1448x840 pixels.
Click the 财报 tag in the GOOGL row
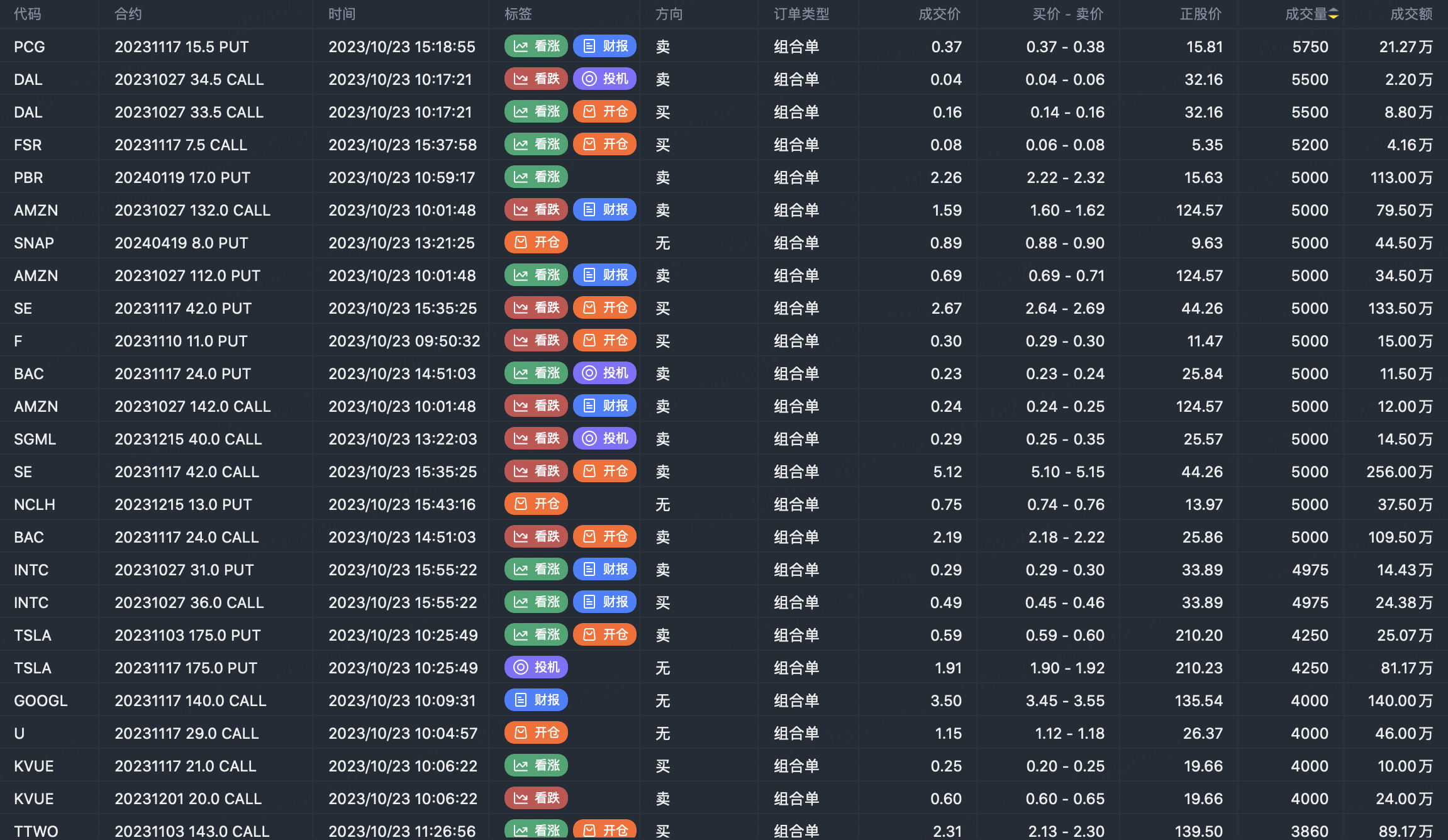(536, 700)
